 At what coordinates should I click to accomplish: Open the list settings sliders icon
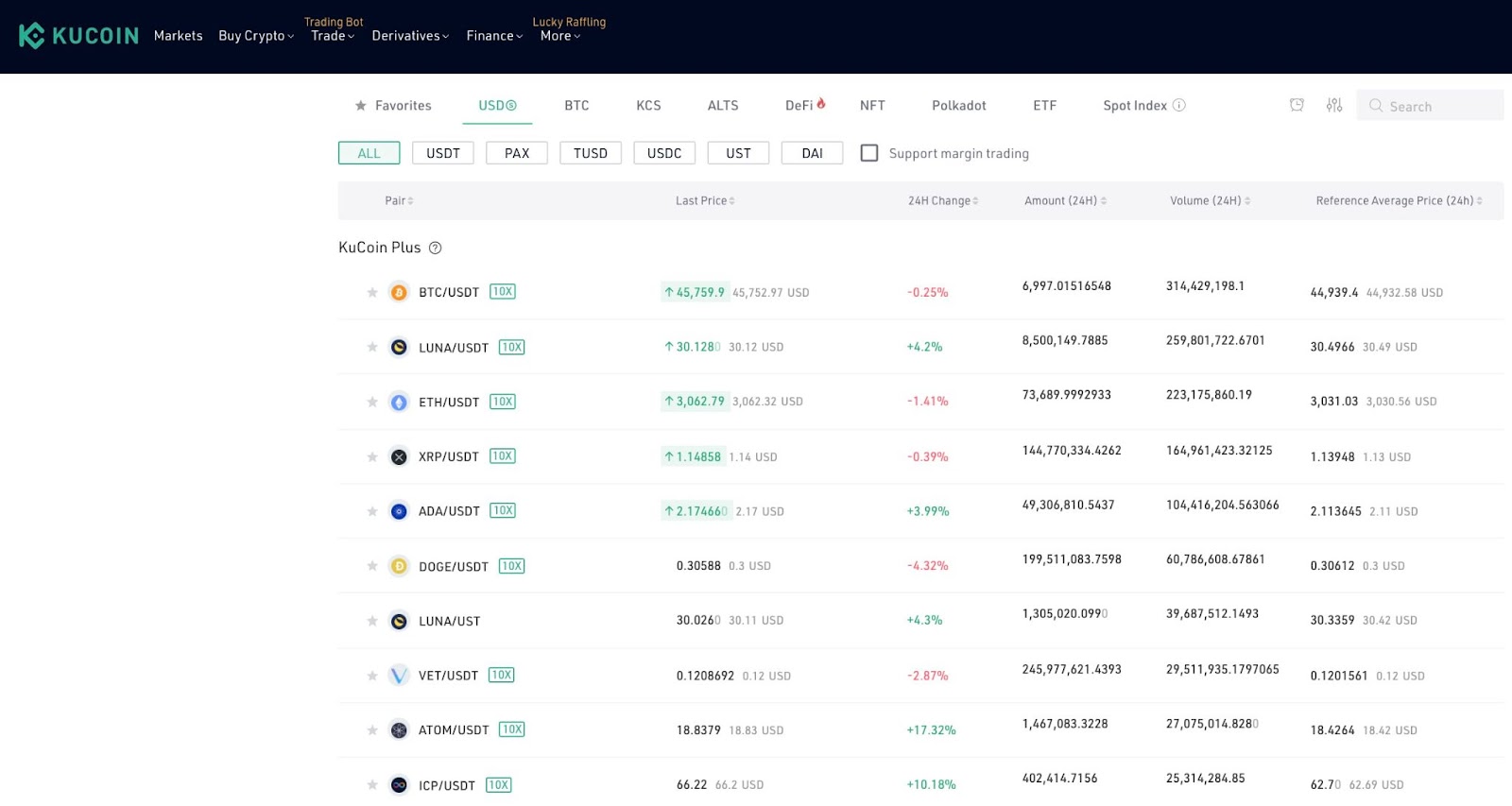point(1333,105)
